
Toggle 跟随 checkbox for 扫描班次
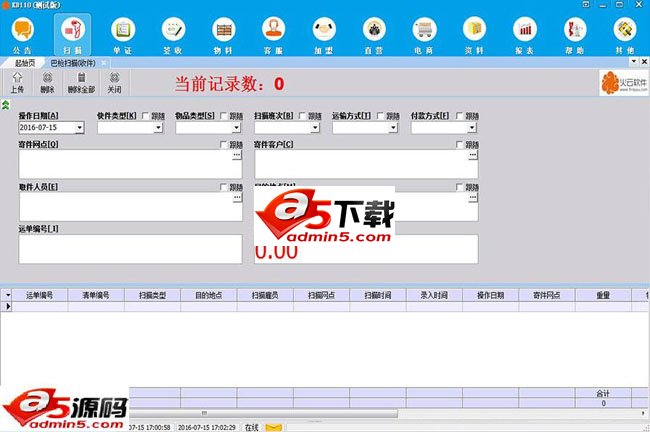click(x=302, y=116)
